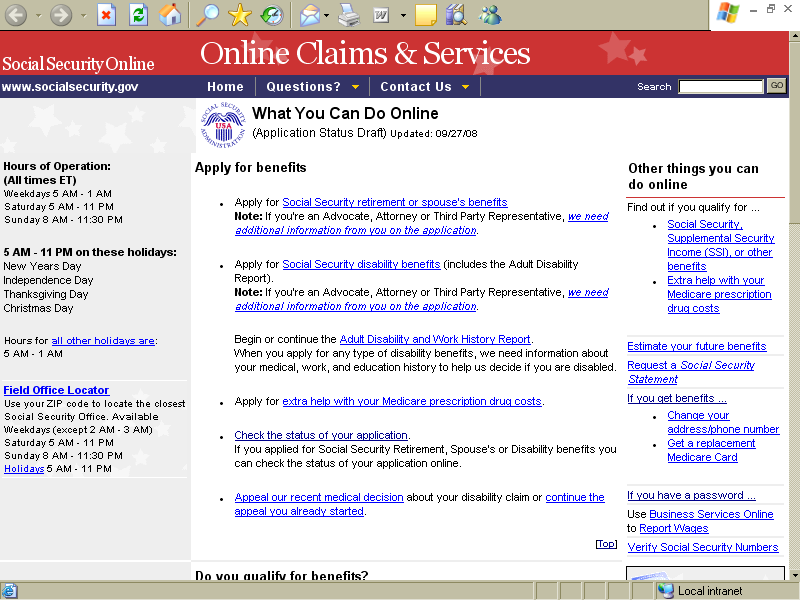Stop page loading with red X icon

(x=106, y=15)
